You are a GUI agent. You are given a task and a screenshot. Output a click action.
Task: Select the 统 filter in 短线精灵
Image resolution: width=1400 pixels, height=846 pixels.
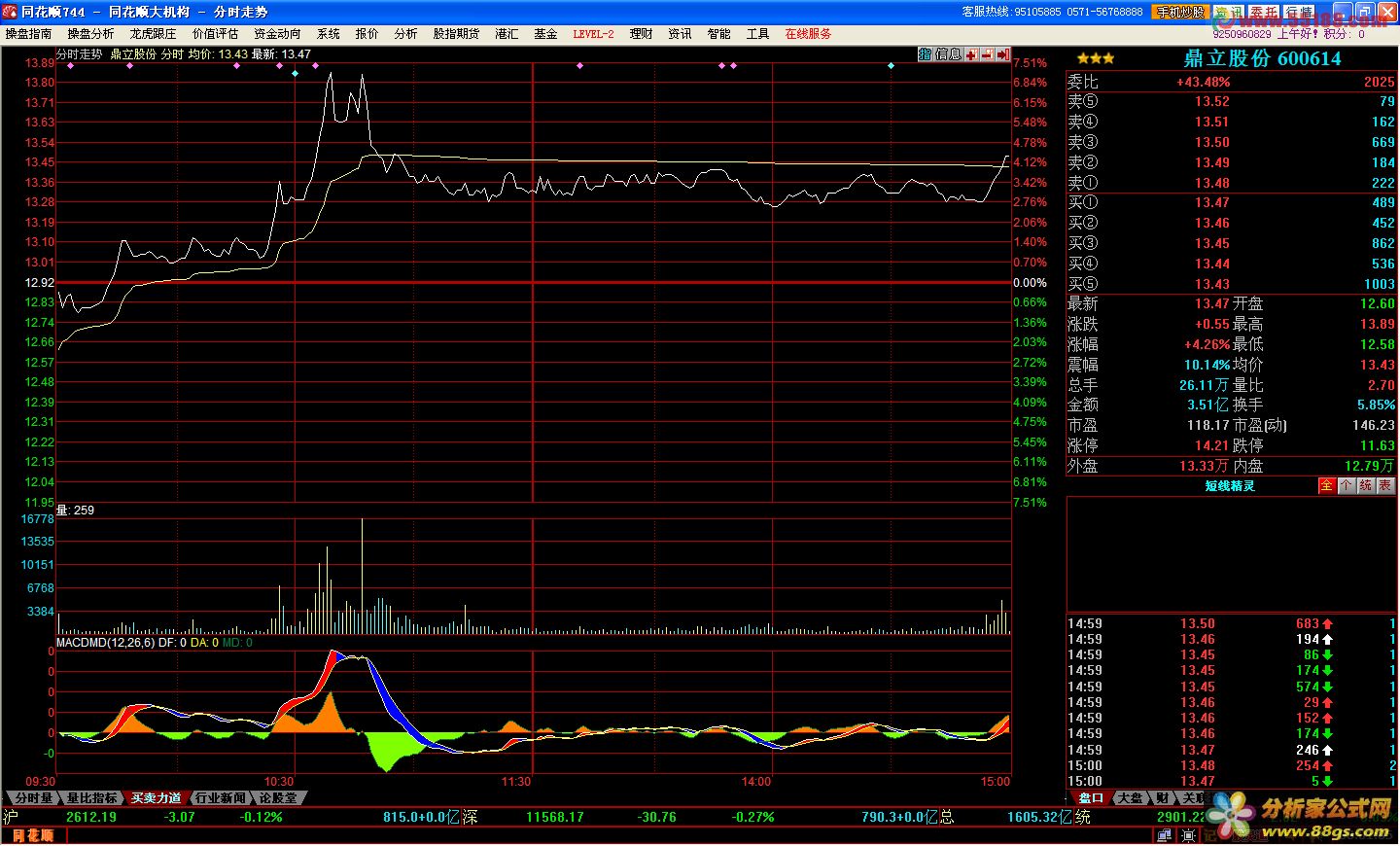click(1366, 485)
